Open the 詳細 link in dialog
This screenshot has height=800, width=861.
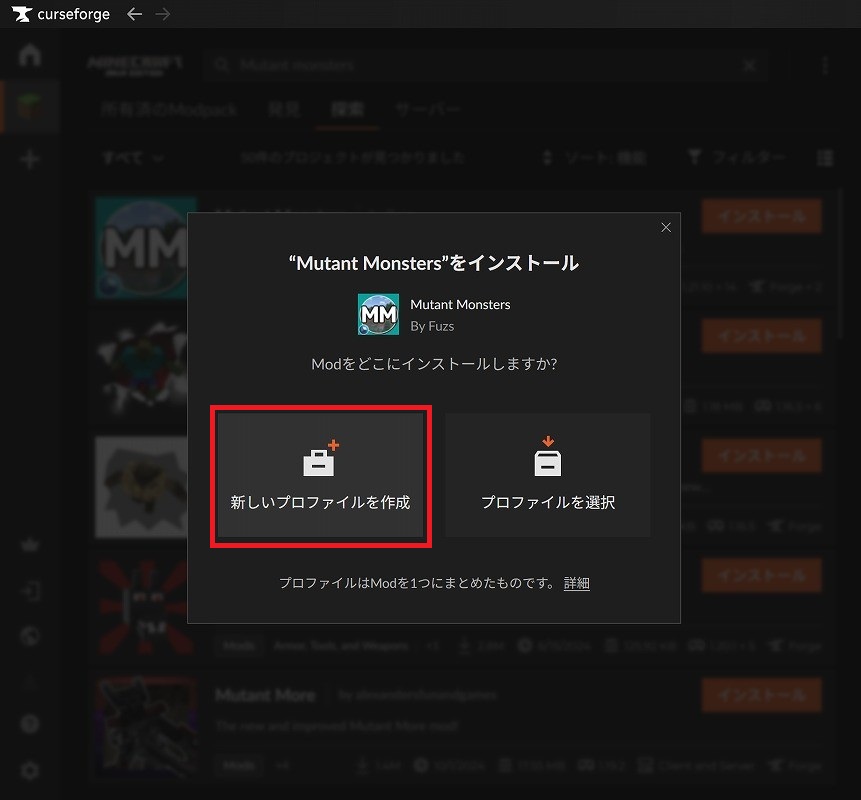click(577, 583)
